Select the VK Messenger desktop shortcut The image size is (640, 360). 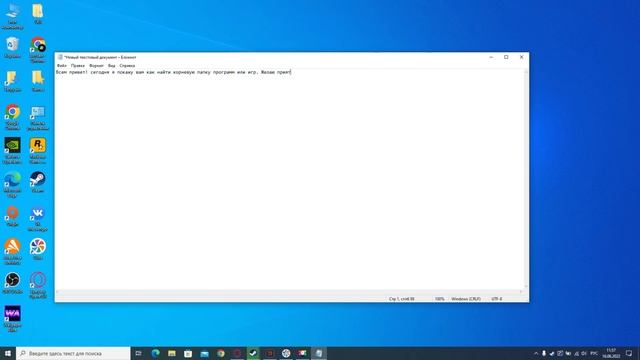coord(38,218)
